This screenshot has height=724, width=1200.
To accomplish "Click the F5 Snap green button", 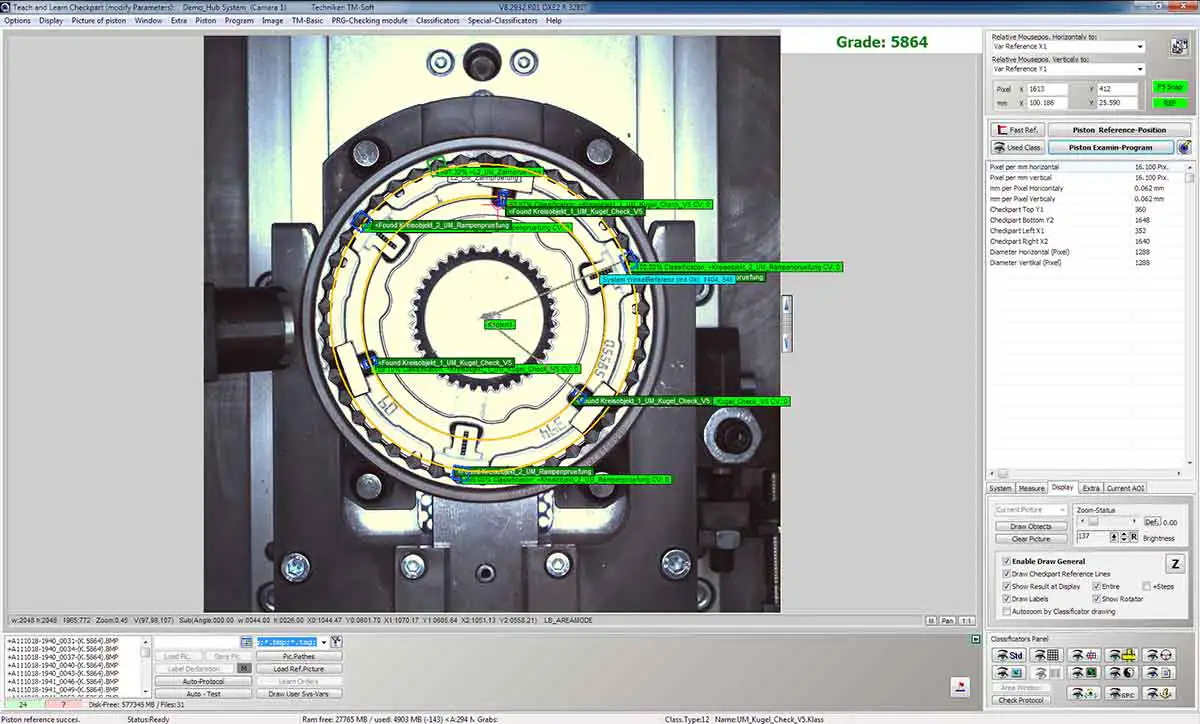I will tap(1170, 87).
